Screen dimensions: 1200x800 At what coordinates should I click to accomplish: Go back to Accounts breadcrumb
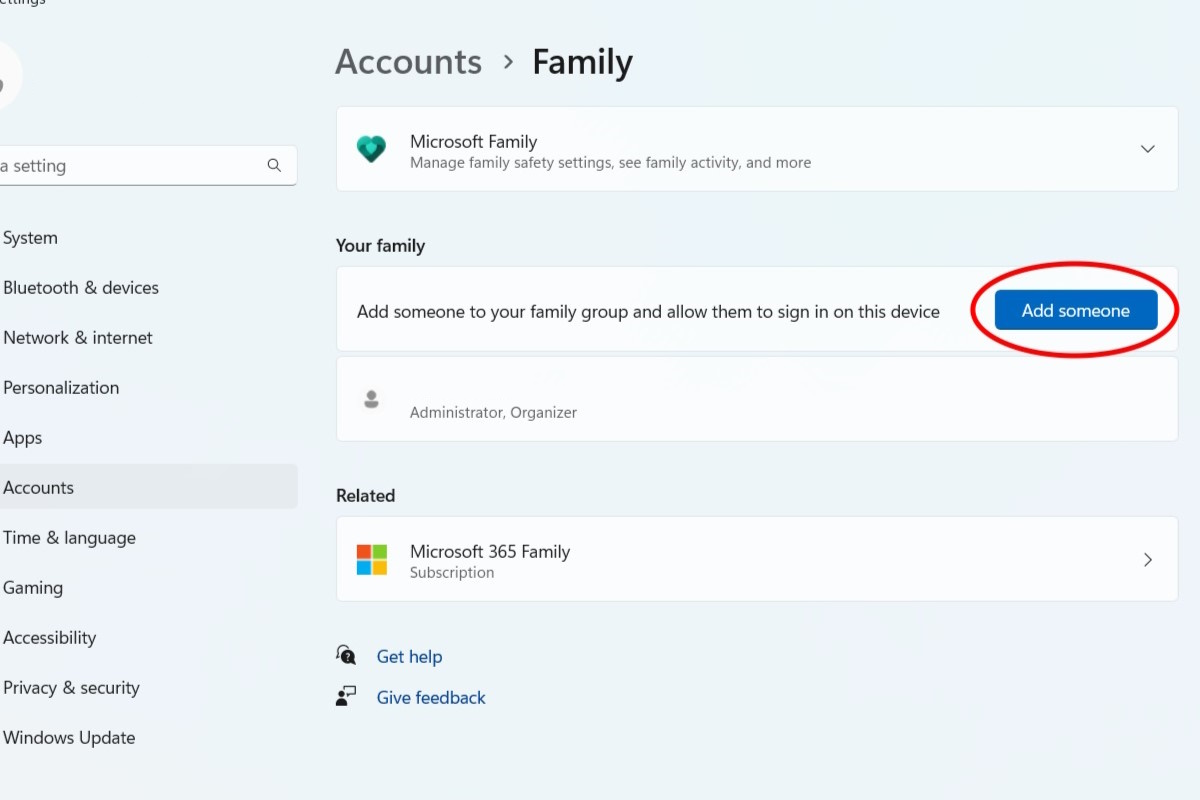click(408, 62)
